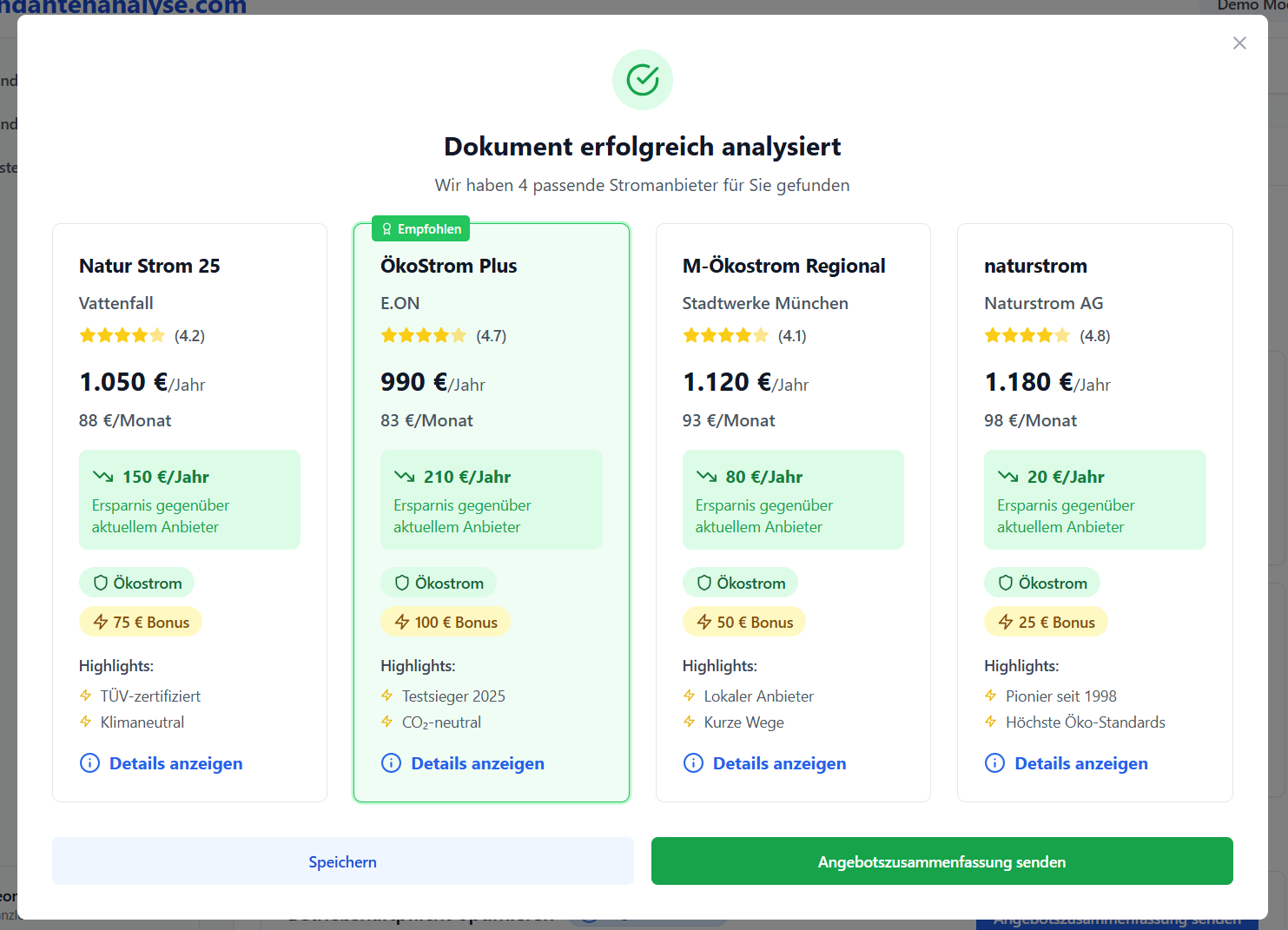The image size is (1288, 930).
Task: Click the 88 €/Monat text
Action: point(125,420)
